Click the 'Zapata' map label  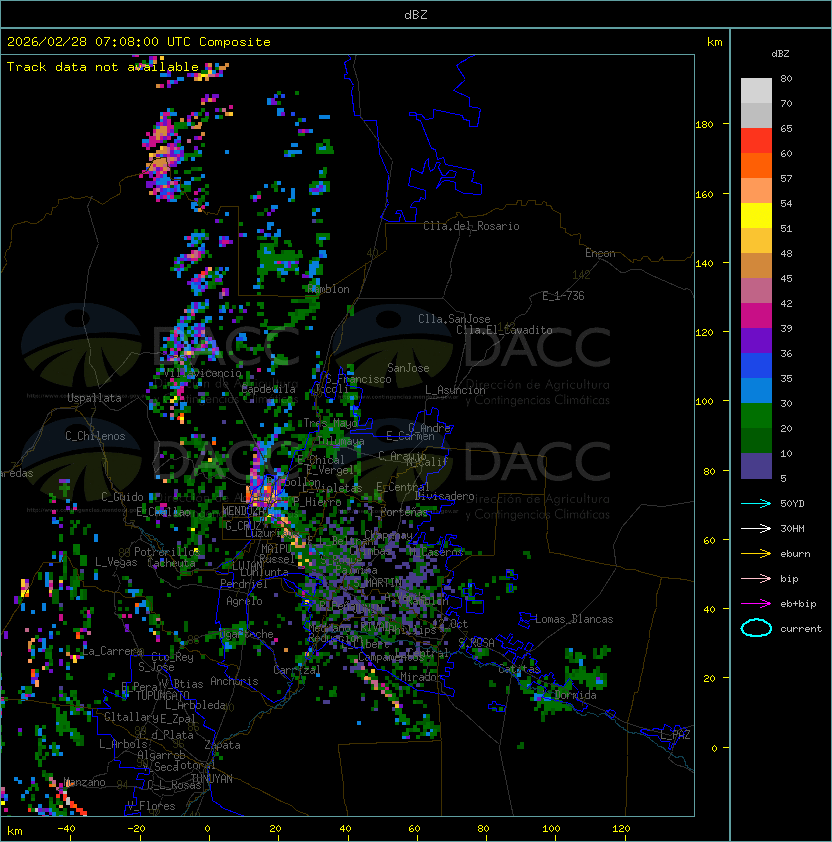click(x=222, y=745)
